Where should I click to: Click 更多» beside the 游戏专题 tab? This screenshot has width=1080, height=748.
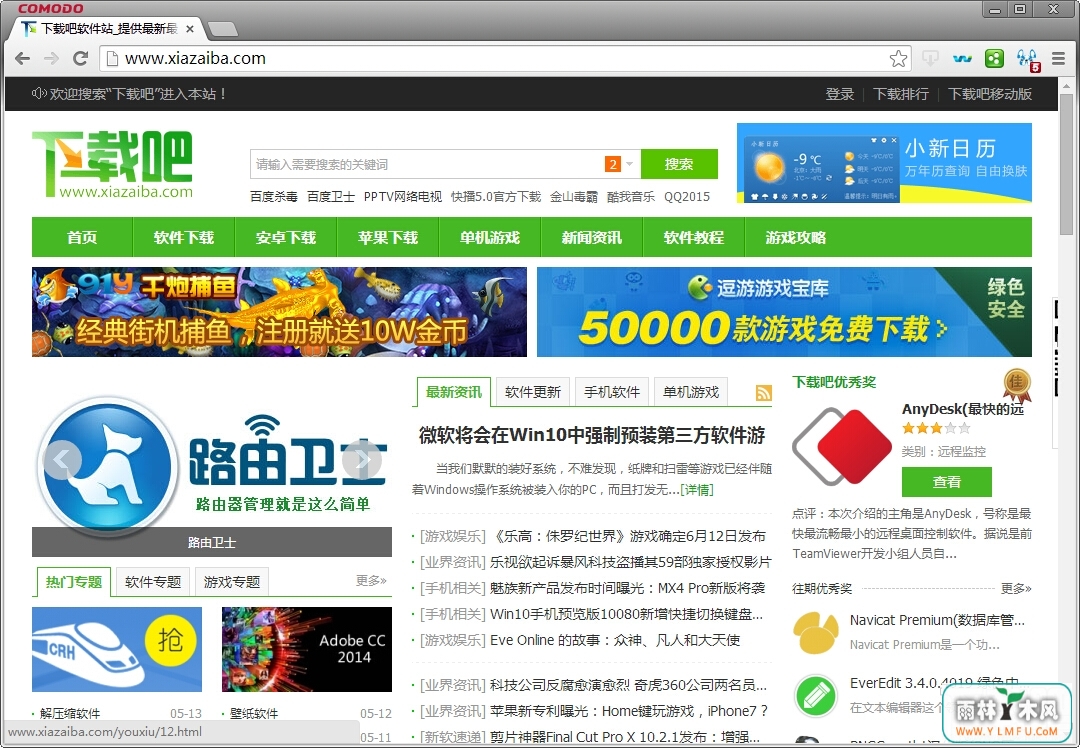(371, 581)
